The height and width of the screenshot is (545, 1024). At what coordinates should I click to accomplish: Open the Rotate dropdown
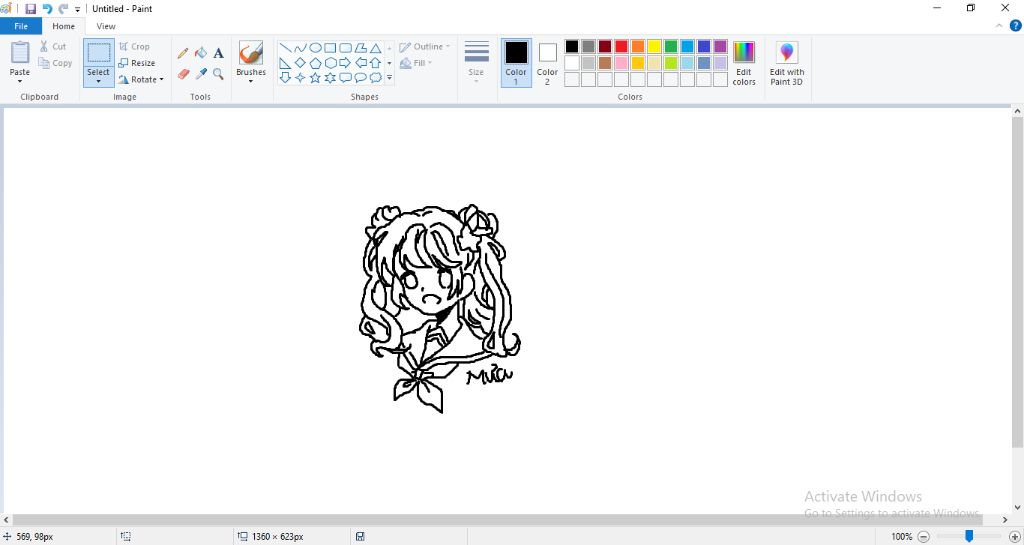(141, 80)
